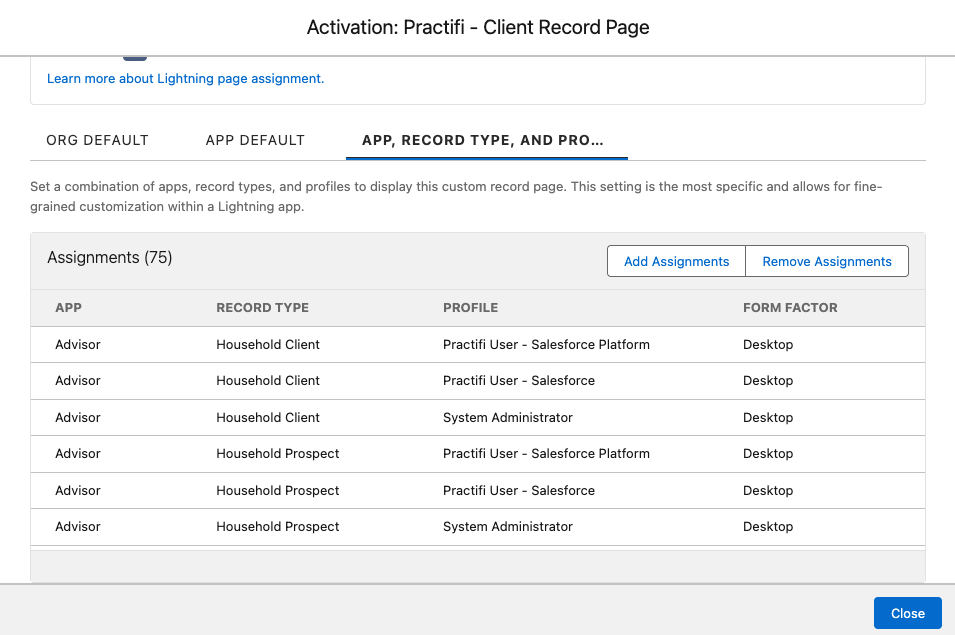Click the APP column header
Viewport: 955px width, 635px height.
click(68, 308)
